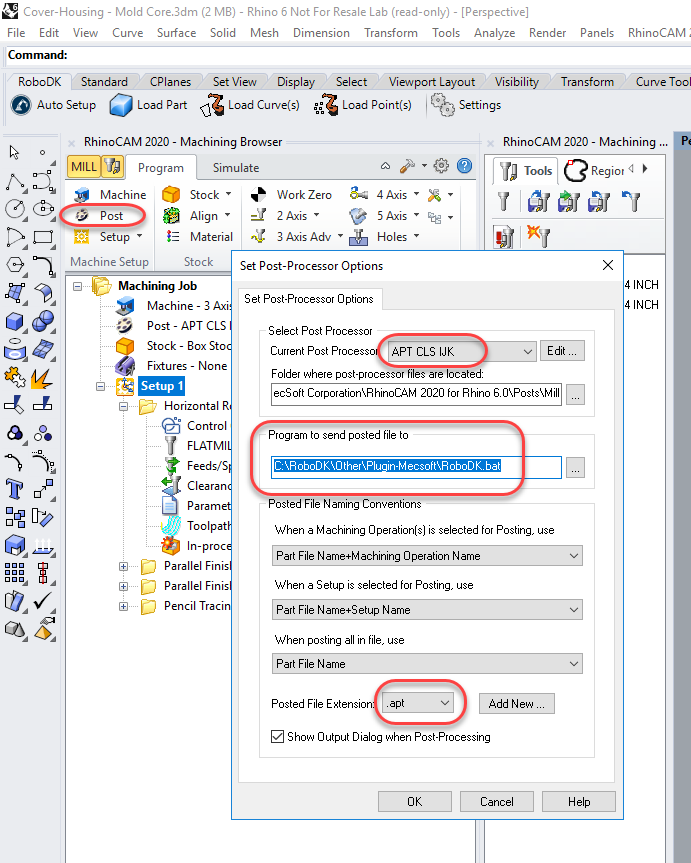The height and width of the screenshot is (863, 691).
Task: Click the Load Curve(s) icon
Action: 211,105
